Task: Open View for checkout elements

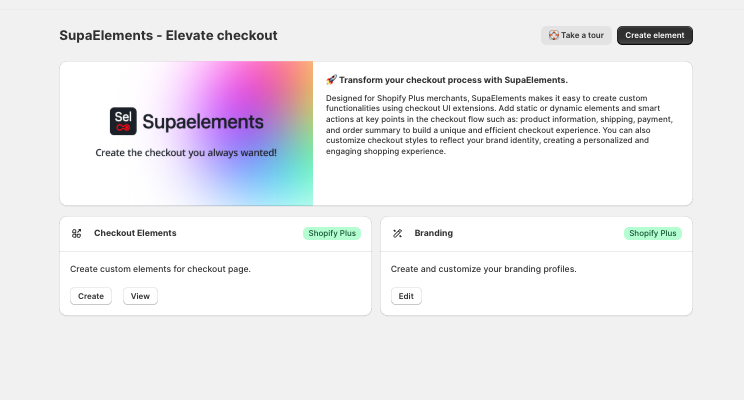Action: coord(140,296)
